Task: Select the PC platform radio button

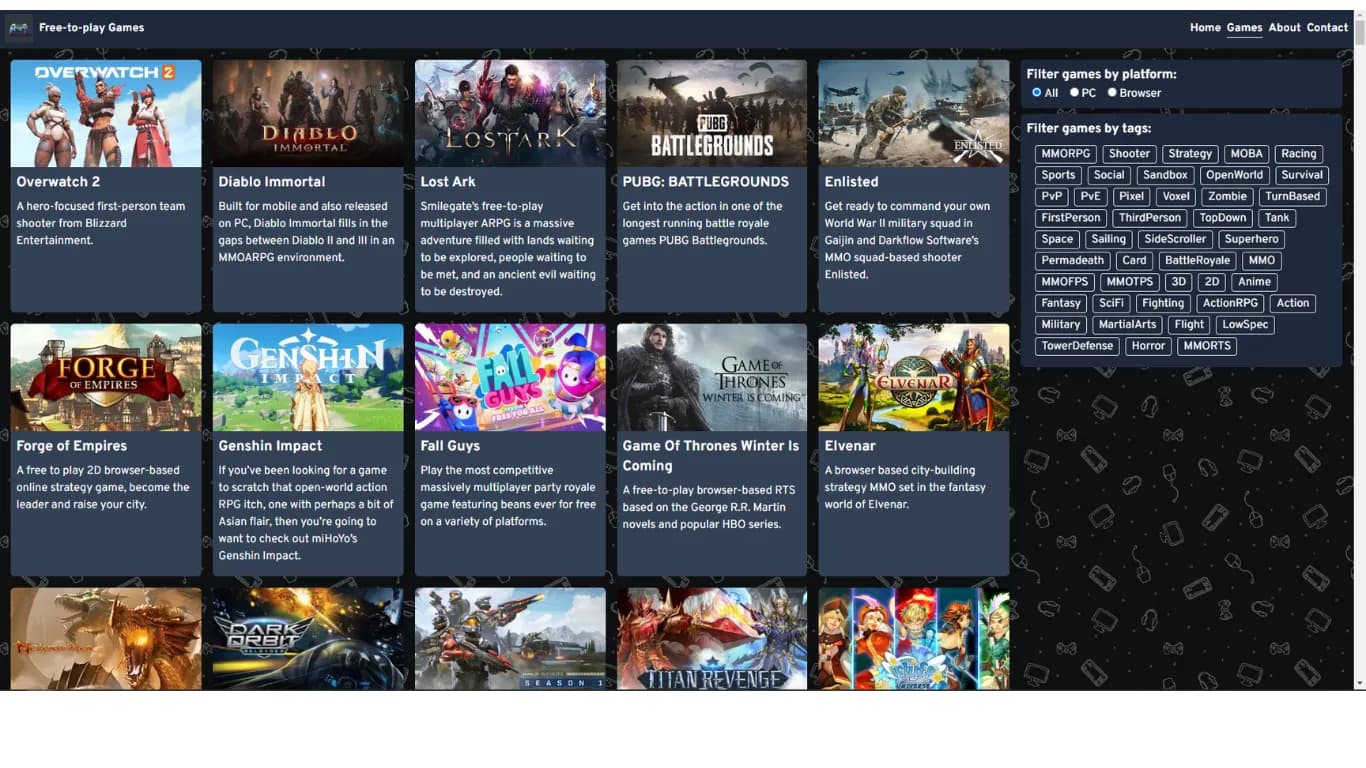Action: (x=1074, y=92)
